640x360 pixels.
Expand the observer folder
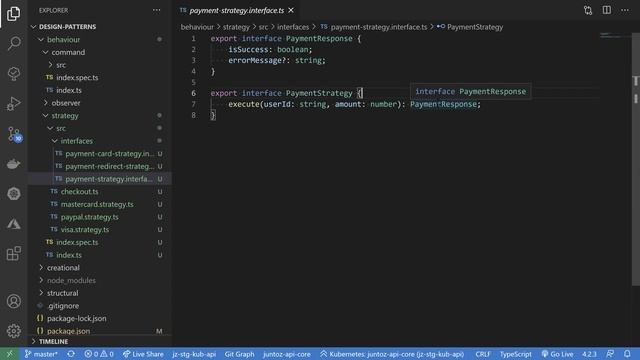coord(66,103)
